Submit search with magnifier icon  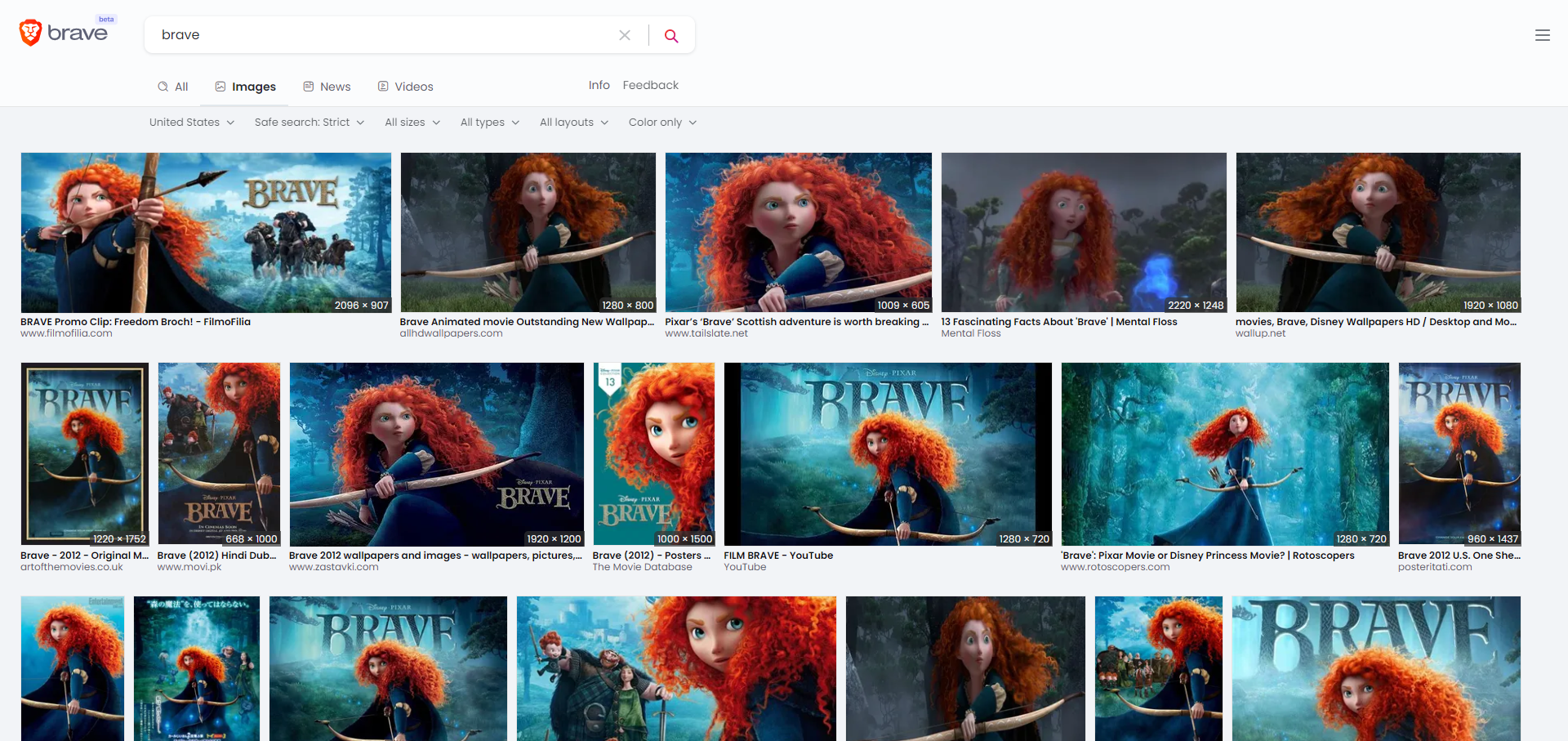671,35
